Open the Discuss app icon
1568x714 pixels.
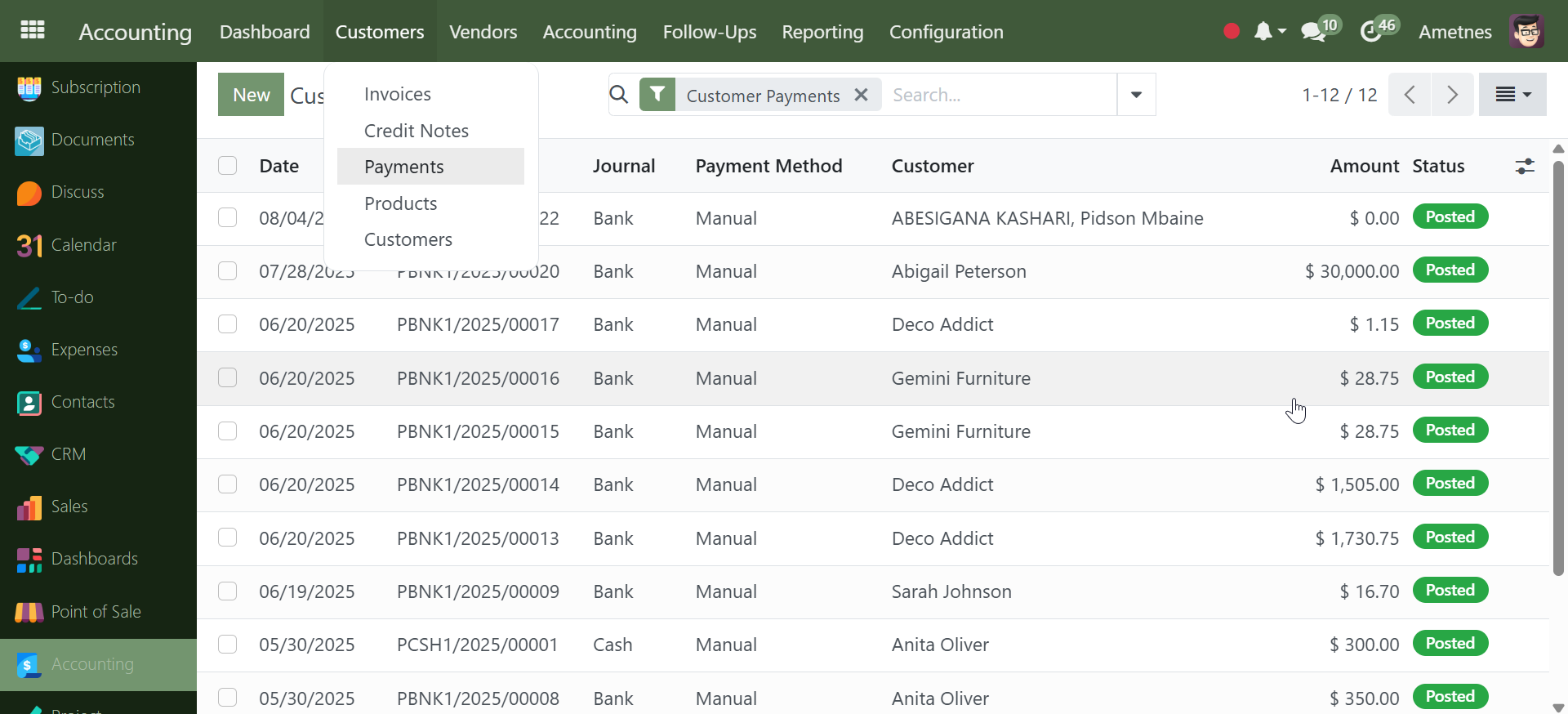(x=29, y=193)
